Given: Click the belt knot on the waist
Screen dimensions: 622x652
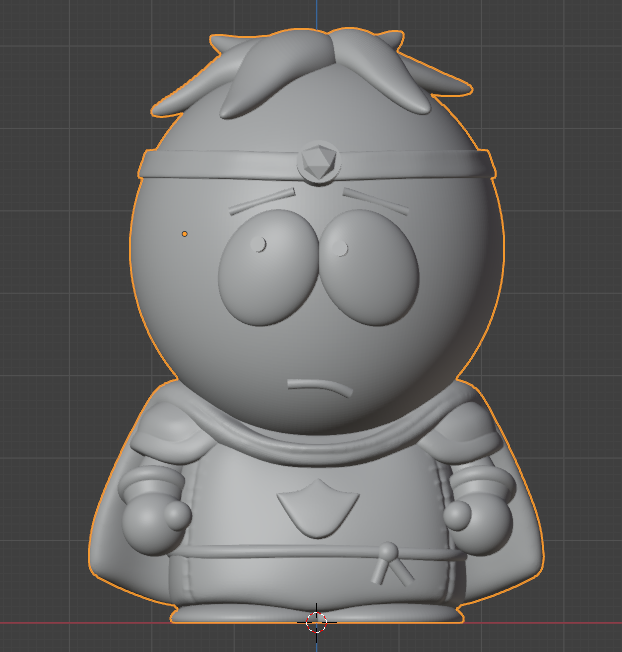Looking at the screenshot, I should 389,552.
